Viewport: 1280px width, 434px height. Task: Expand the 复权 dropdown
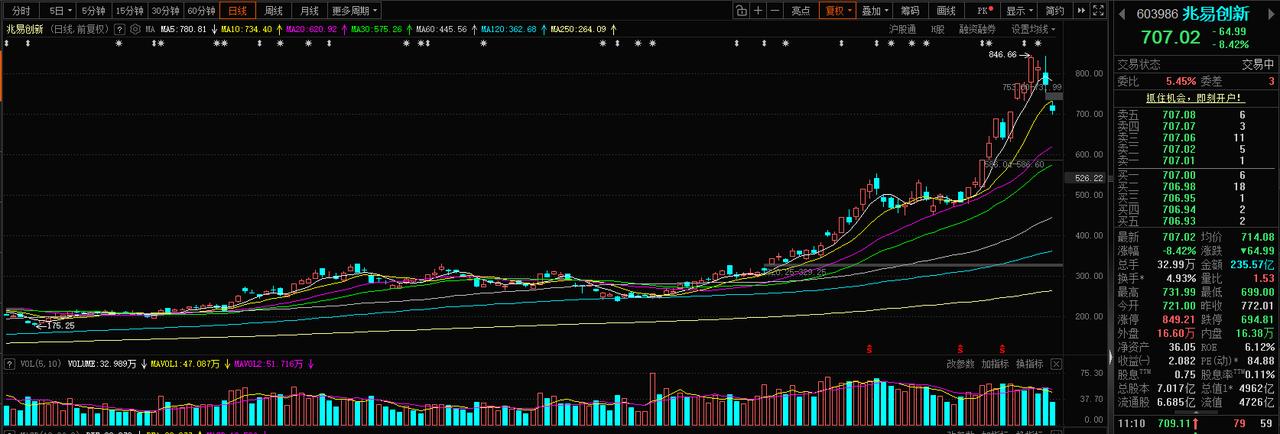(x=837, y=11)
